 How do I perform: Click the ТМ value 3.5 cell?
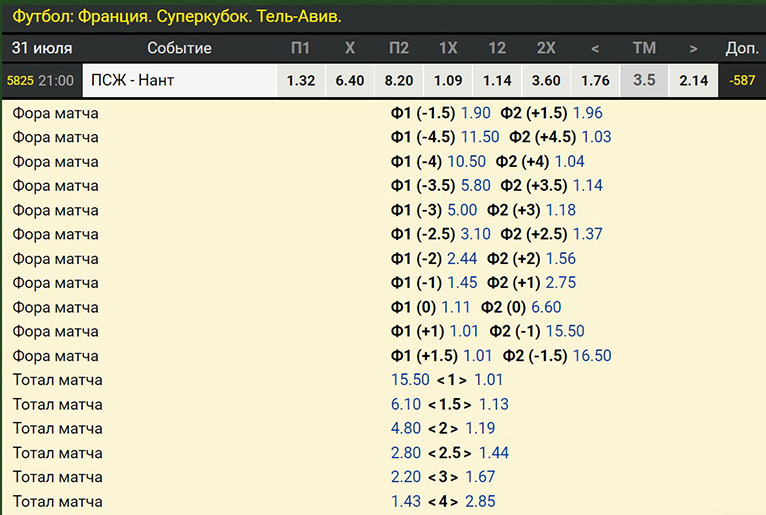point(644,80)
